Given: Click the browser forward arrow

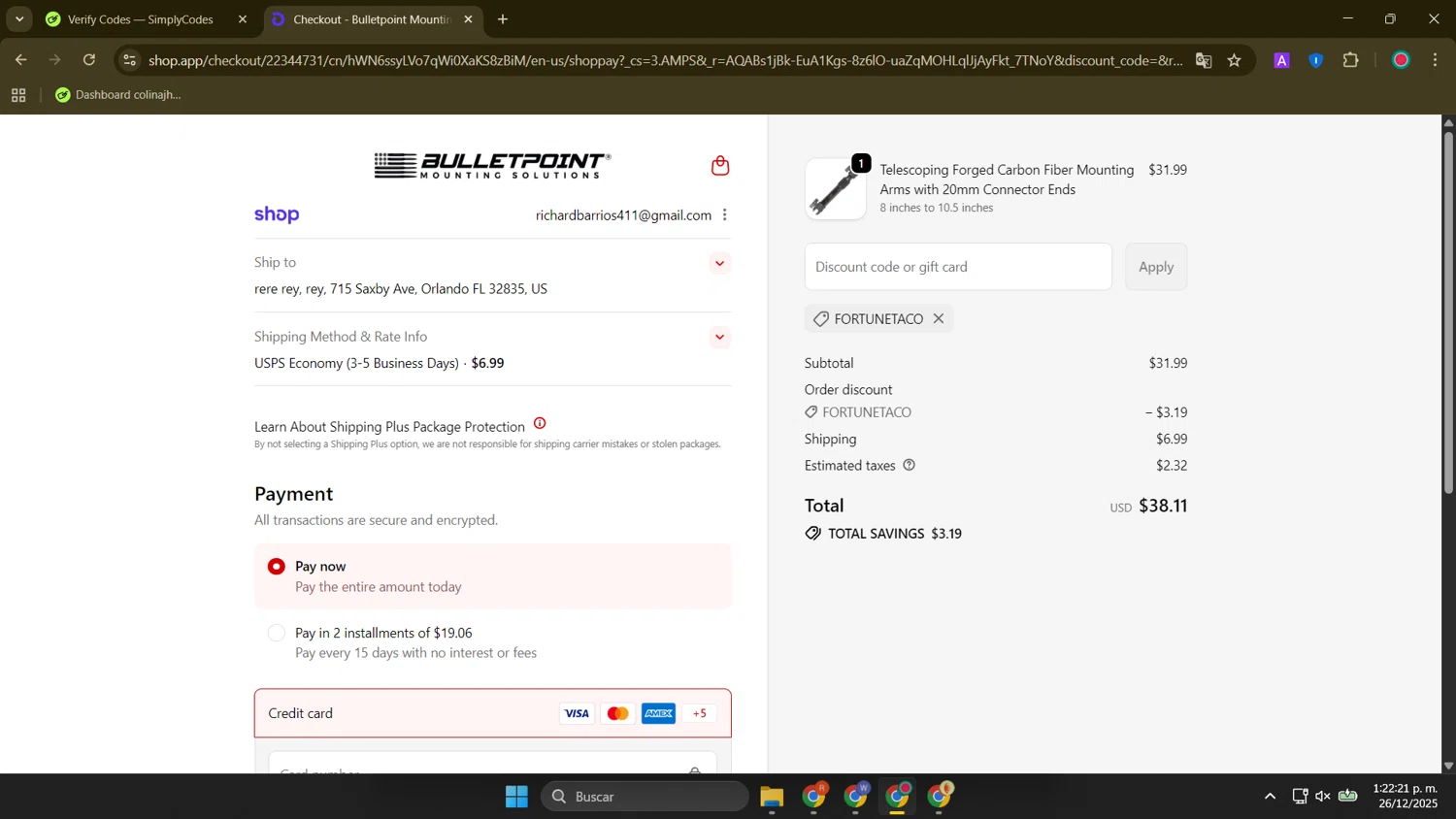Looking at the screenshot, I should [x=54, y=60].
